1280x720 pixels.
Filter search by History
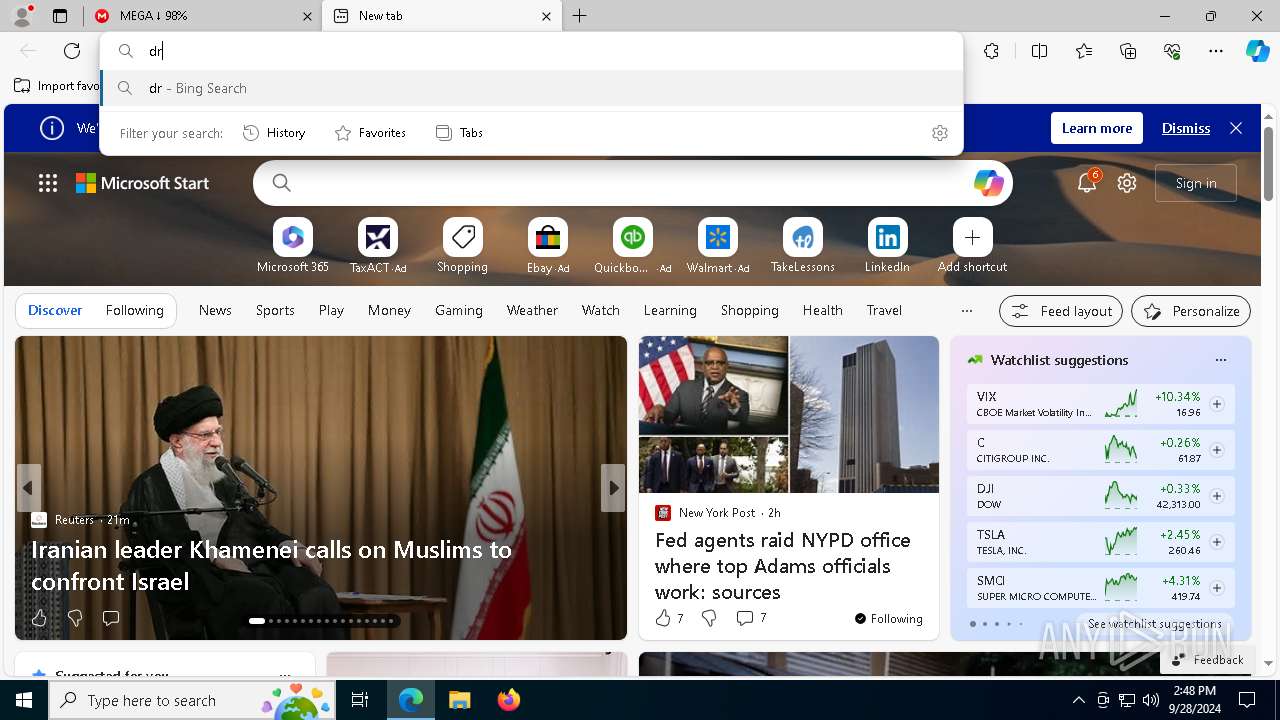pyautogui.click(x=274, y=133)
